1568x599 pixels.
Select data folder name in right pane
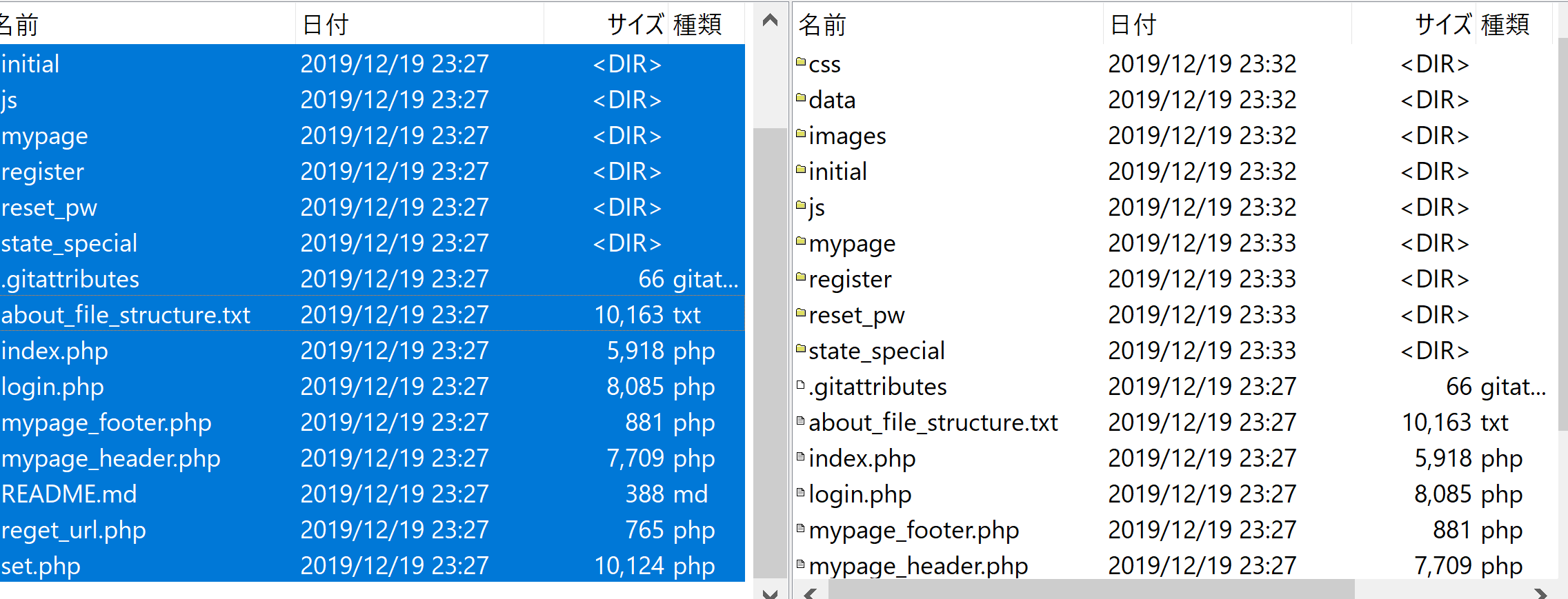(x=832, y=100)
